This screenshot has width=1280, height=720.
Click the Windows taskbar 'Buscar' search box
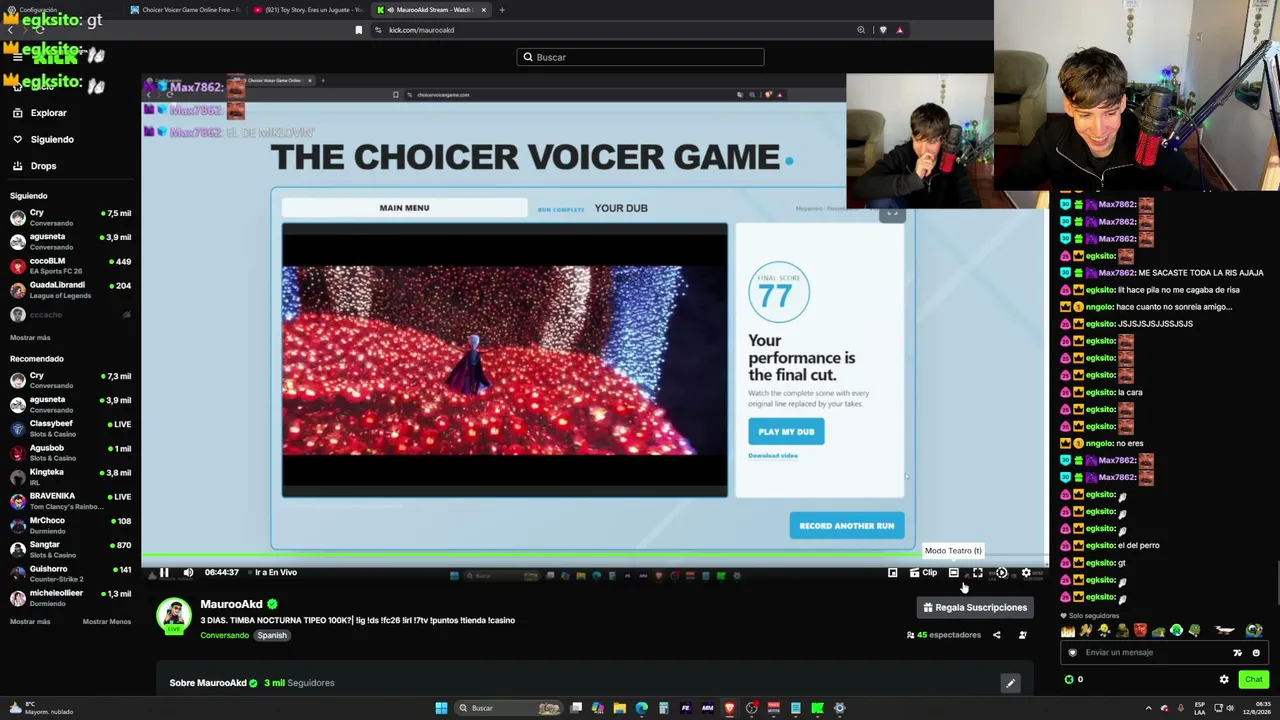pos(508,708)
